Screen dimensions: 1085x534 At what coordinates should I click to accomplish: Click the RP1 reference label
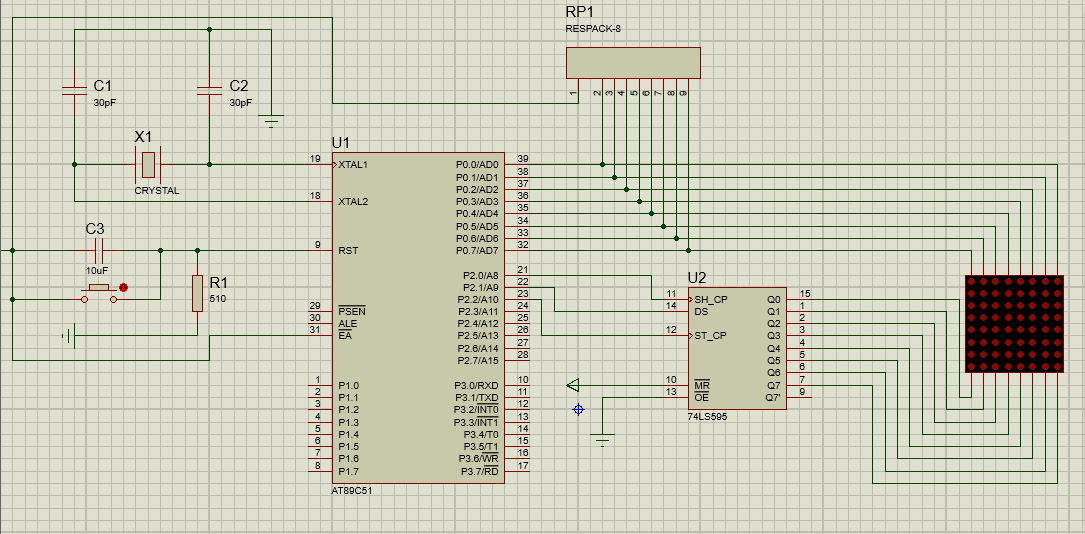click(x=580, y=12)
